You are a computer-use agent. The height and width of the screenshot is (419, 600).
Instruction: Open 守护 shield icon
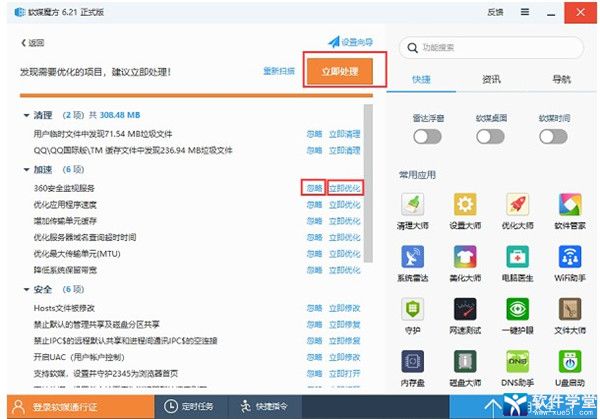(x=412, y=309)
